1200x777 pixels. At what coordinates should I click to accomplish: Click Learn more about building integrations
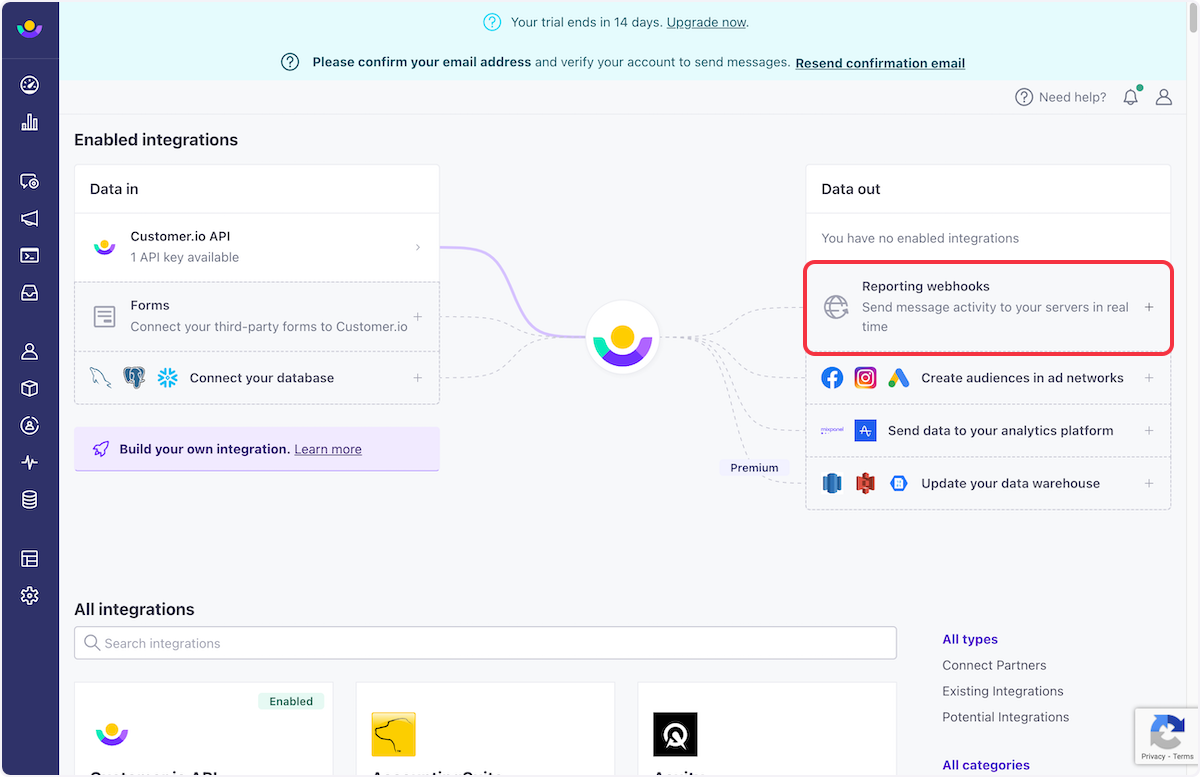328,449
